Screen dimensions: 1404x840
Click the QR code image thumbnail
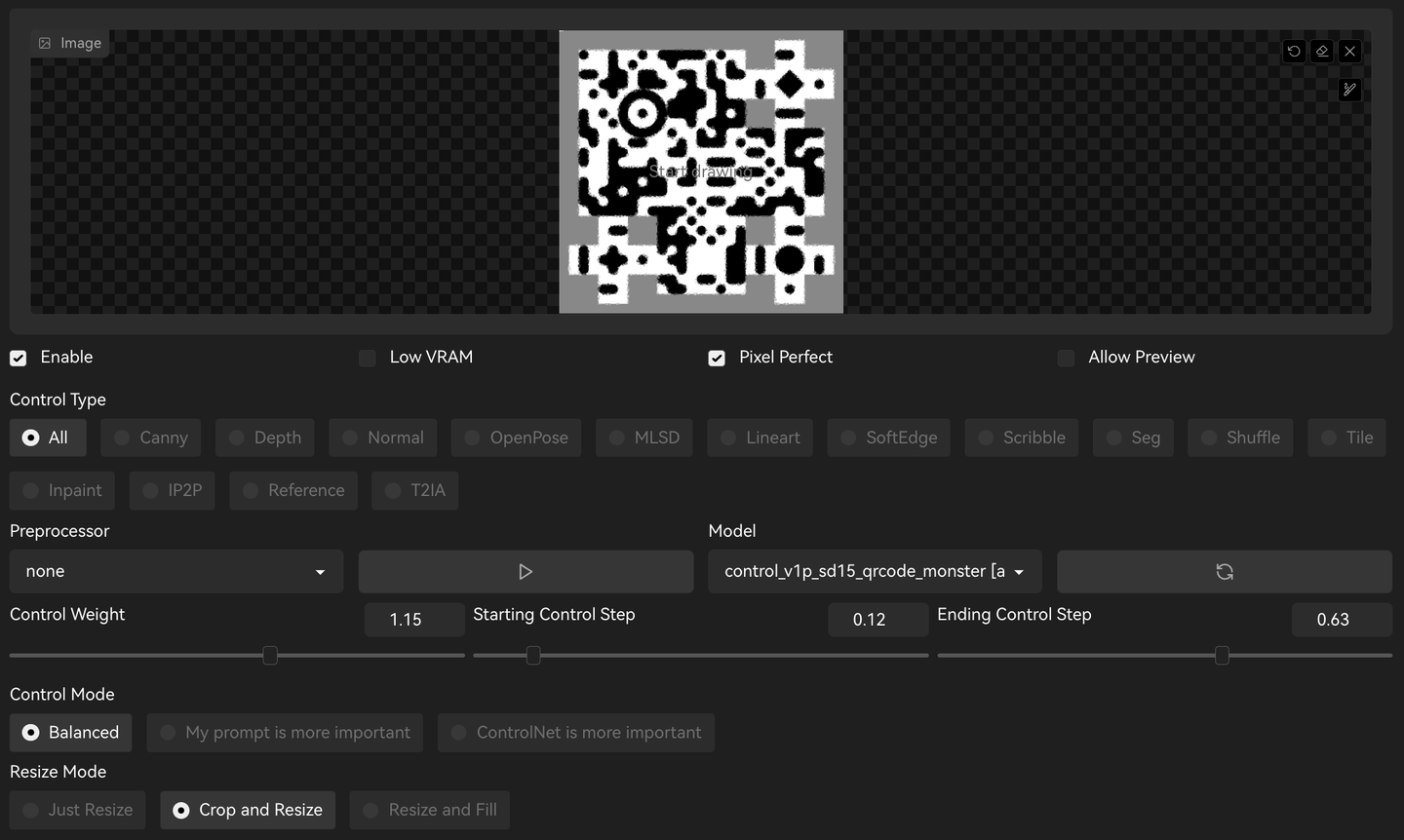pos(701,172)
